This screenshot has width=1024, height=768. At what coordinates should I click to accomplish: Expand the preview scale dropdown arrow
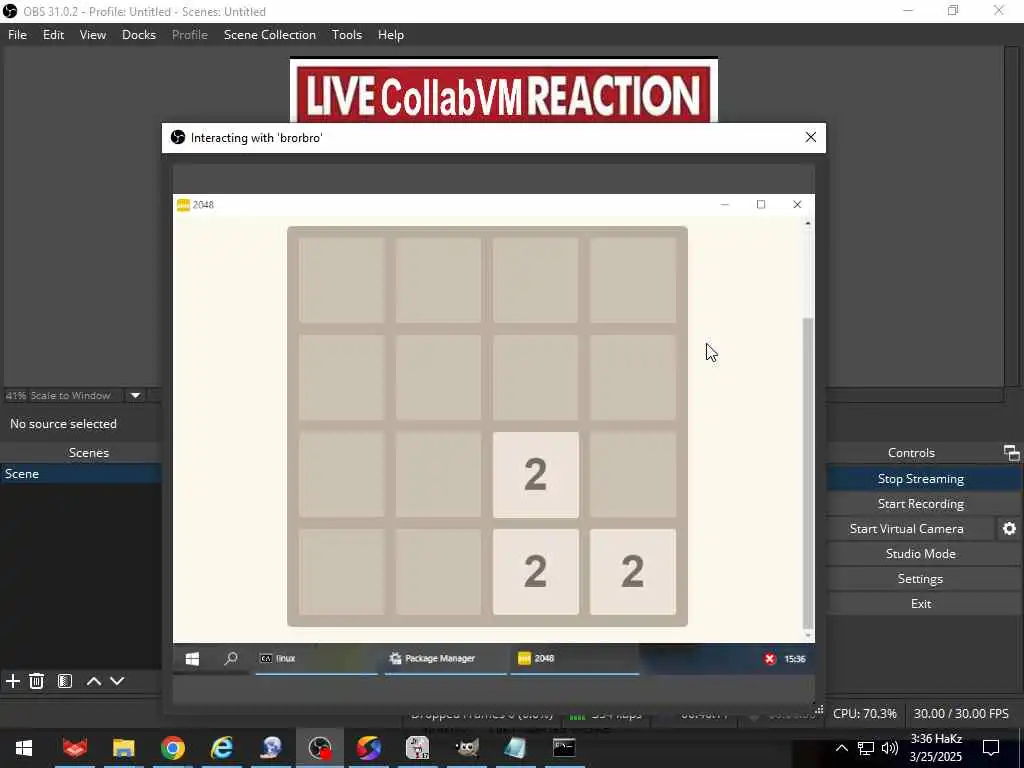[x=135, y=395]
